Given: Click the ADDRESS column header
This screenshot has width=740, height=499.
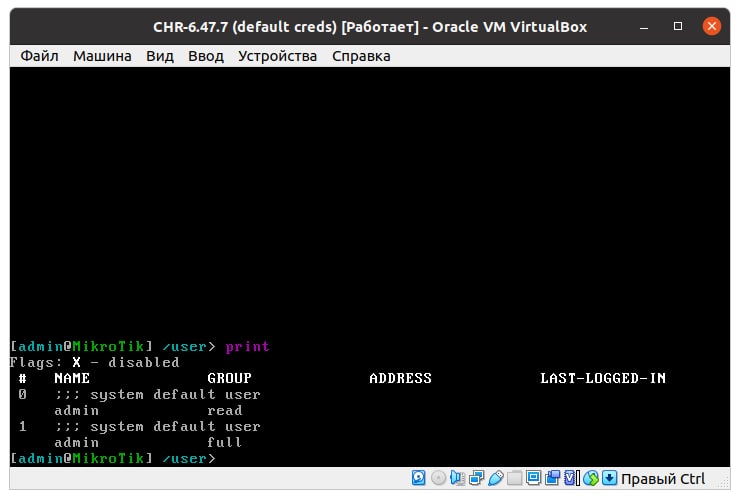Looking at the screenshot, I should (400, 378).
